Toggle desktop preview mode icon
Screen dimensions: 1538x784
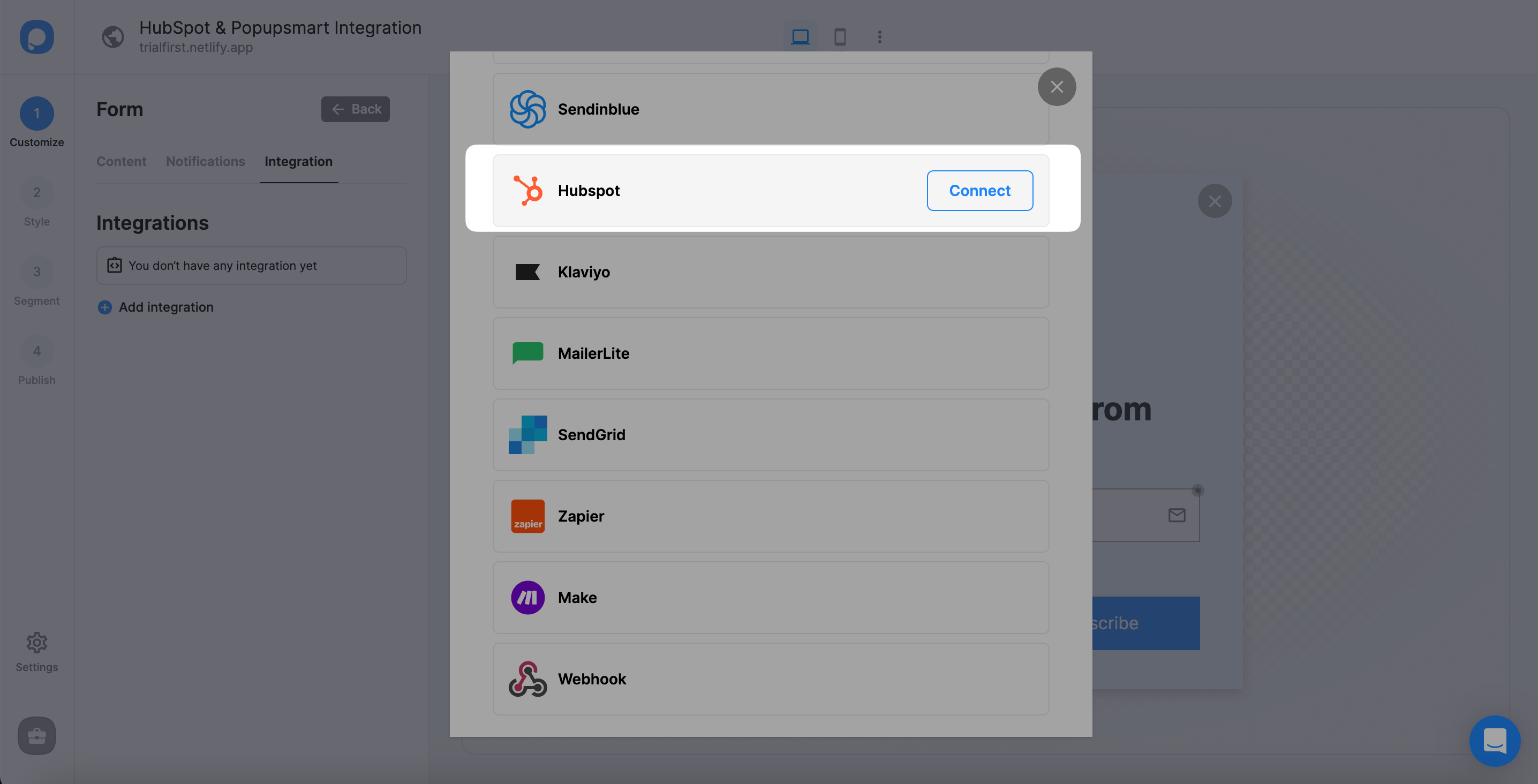[x=800, y=36]
